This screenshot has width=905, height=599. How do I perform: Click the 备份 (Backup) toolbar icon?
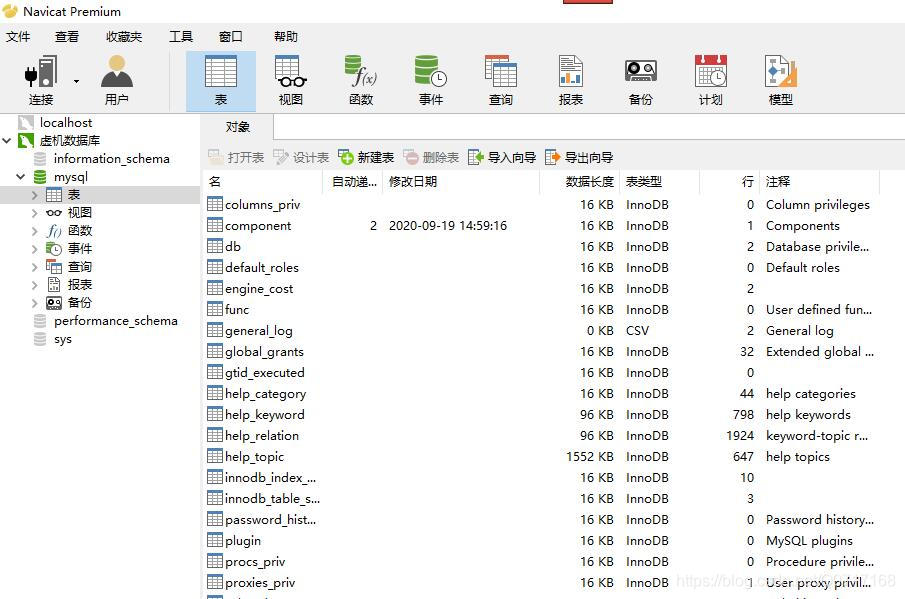641,80
